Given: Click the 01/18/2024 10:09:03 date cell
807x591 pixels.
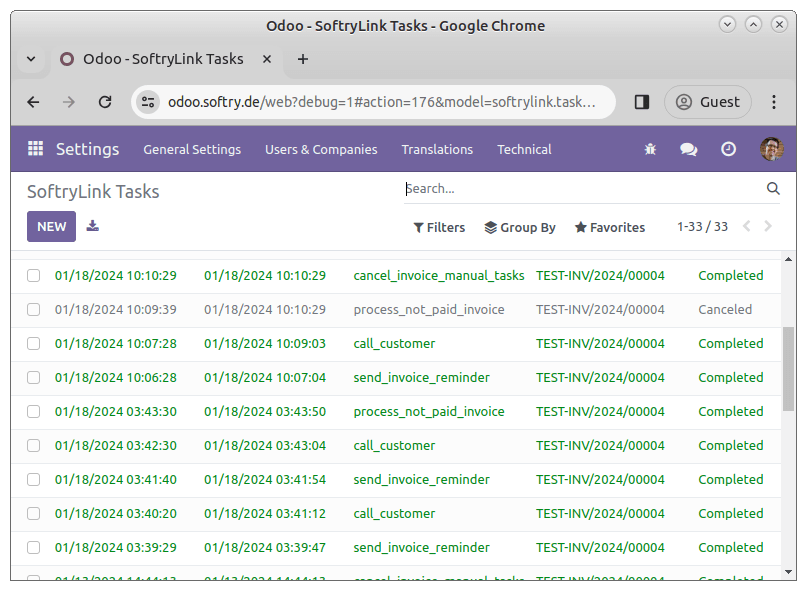Looking at the screenshot, I should pos(265,343).
